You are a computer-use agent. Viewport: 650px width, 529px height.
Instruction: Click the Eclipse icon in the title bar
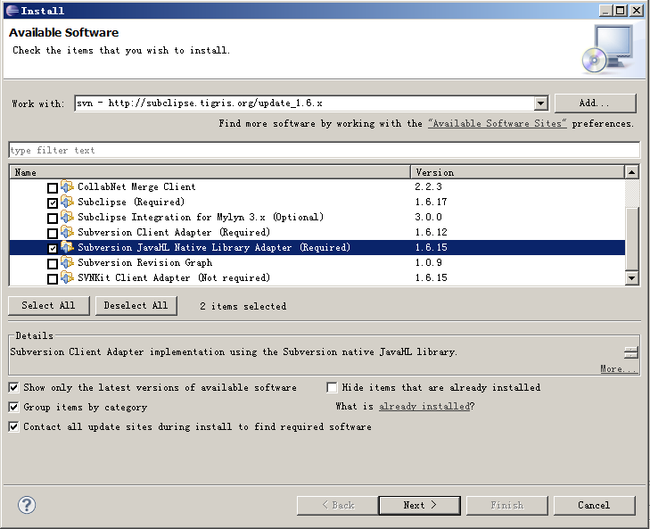[12, 10]
